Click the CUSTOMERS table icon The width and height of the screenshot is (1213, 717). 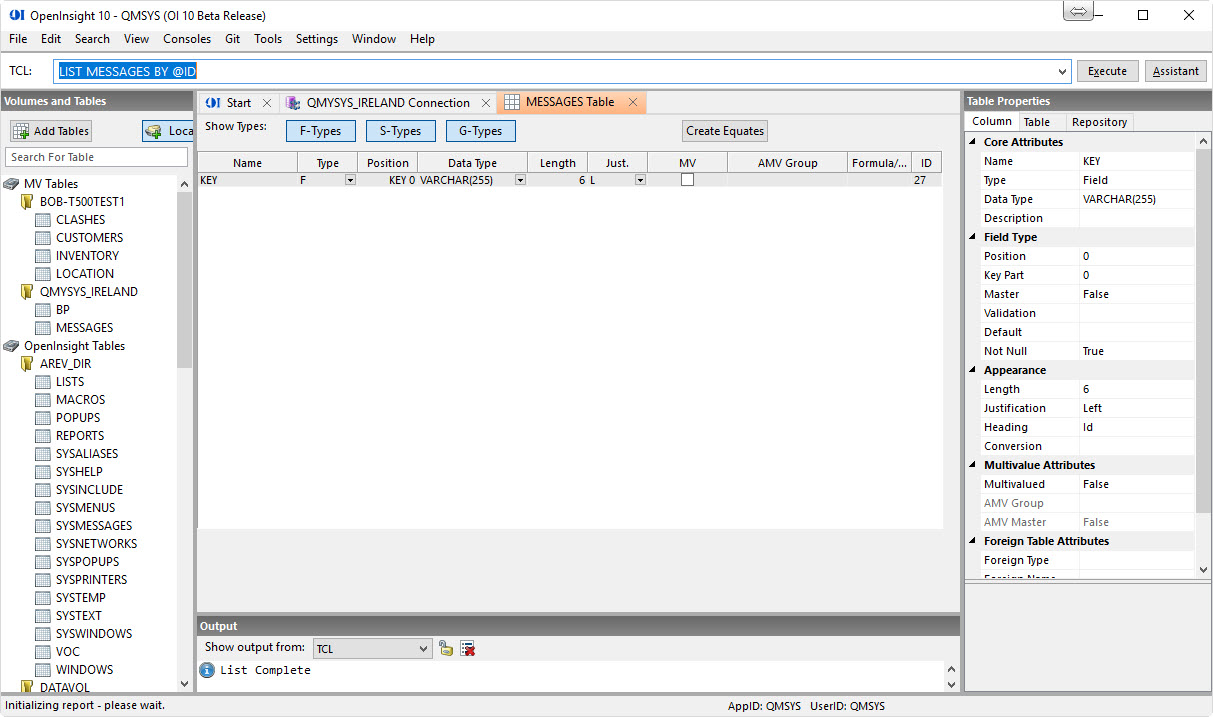(43, 238)
